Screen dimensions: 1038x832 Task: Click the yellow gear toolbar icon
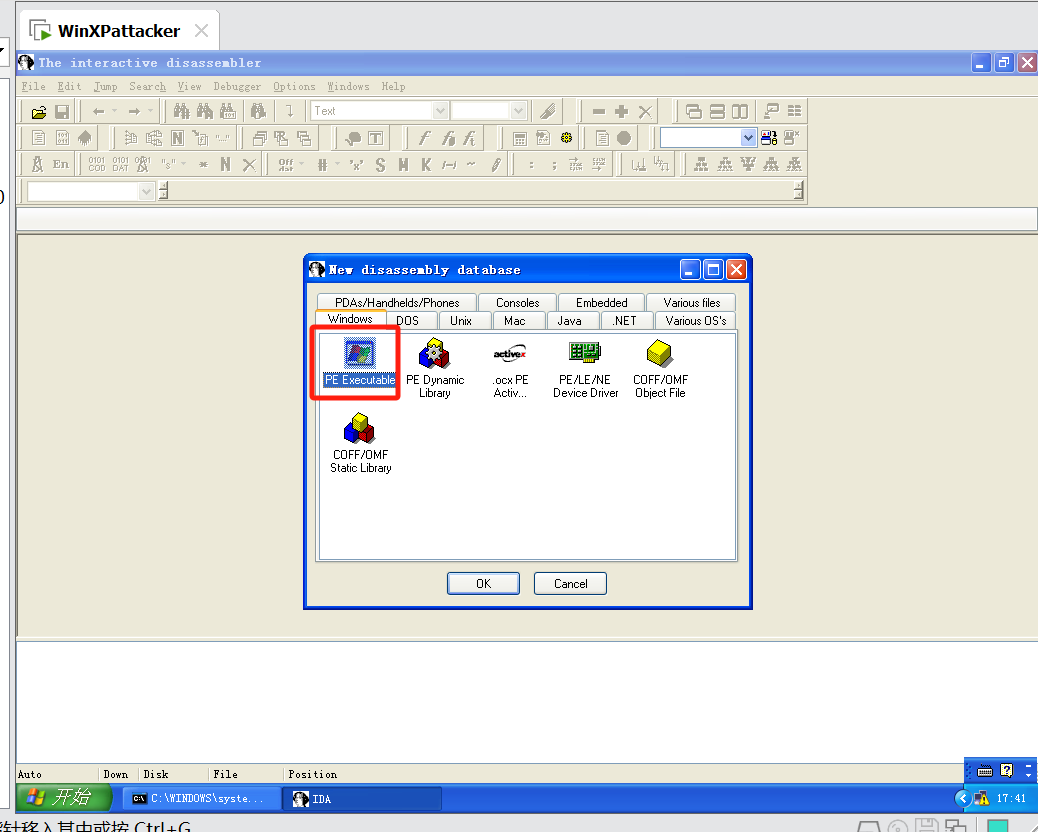(x=566, y=138)
